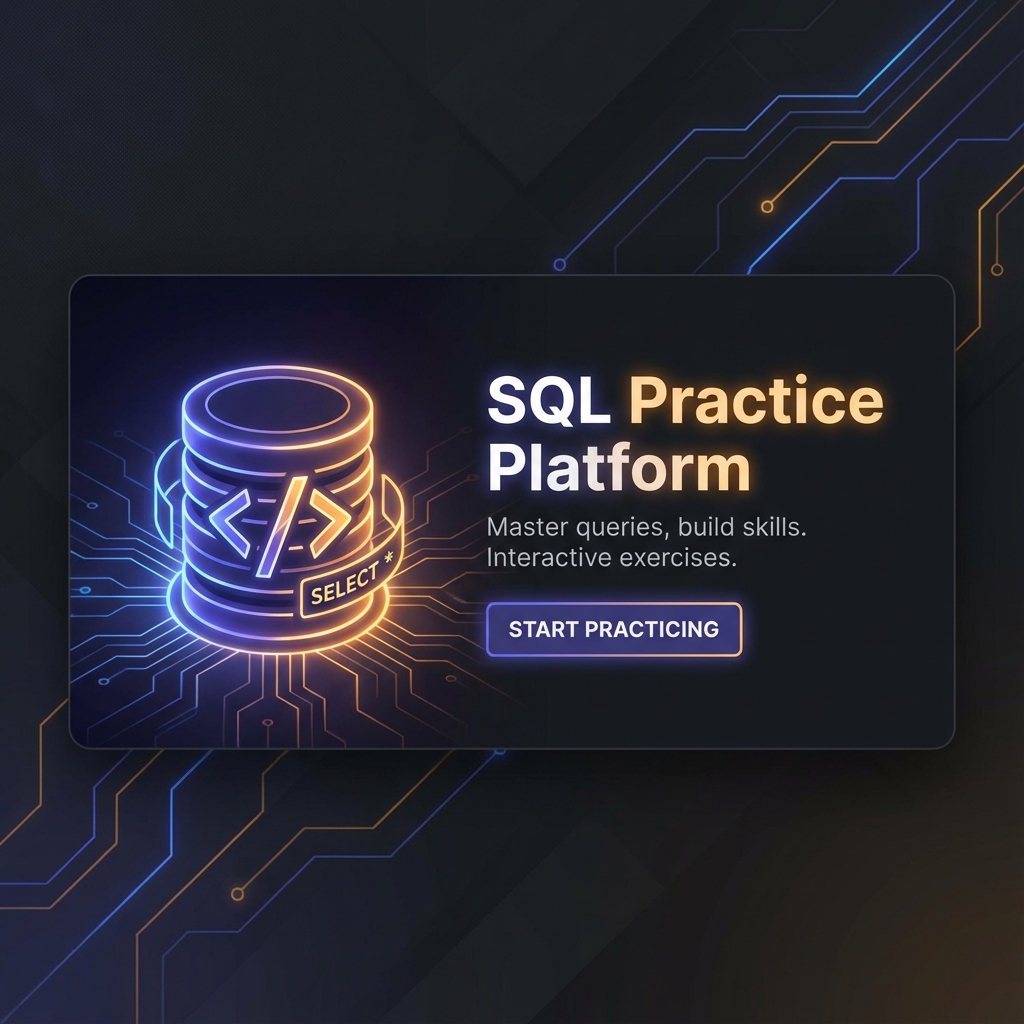
Task: Click "Master queries, build skills." text
Action: 646,526
